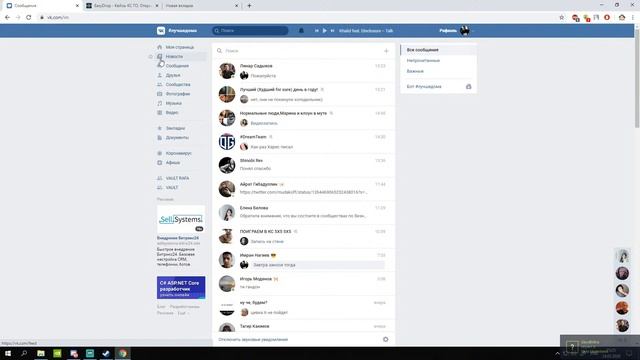Image resolution: width=640 pixels, height=360 pixels.
Task: Select the Все сообщения filter
Action: (x=438, y=50)
